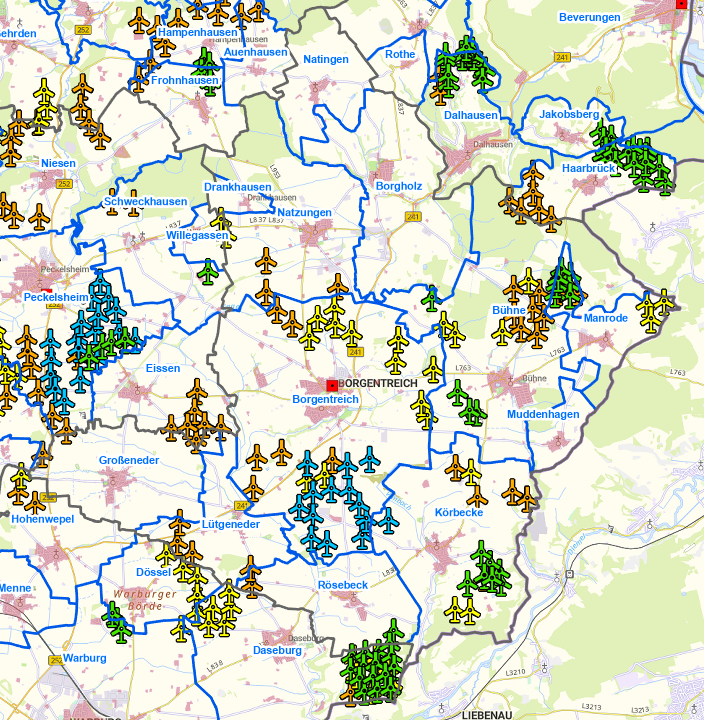Select the blue Peckelsheim label
Screen dimensions: 704x720
click(x=56, y=298)
